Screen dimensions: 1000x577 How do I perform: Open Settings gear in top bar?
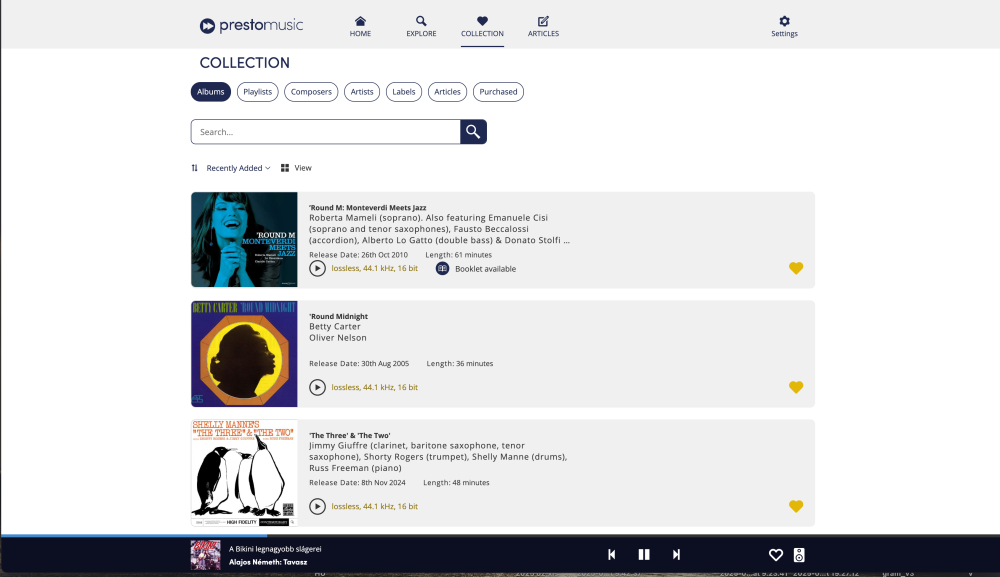pyautogui.click(x=784, y=26)
